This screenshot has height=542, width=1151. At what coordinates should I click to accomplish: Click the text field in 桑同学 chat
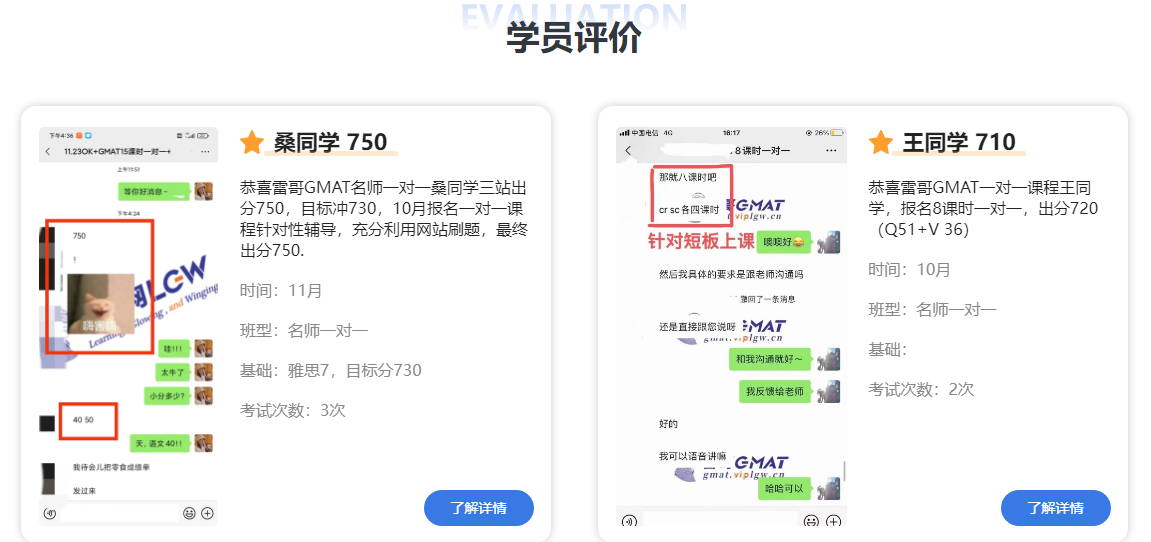click(120, 513)
